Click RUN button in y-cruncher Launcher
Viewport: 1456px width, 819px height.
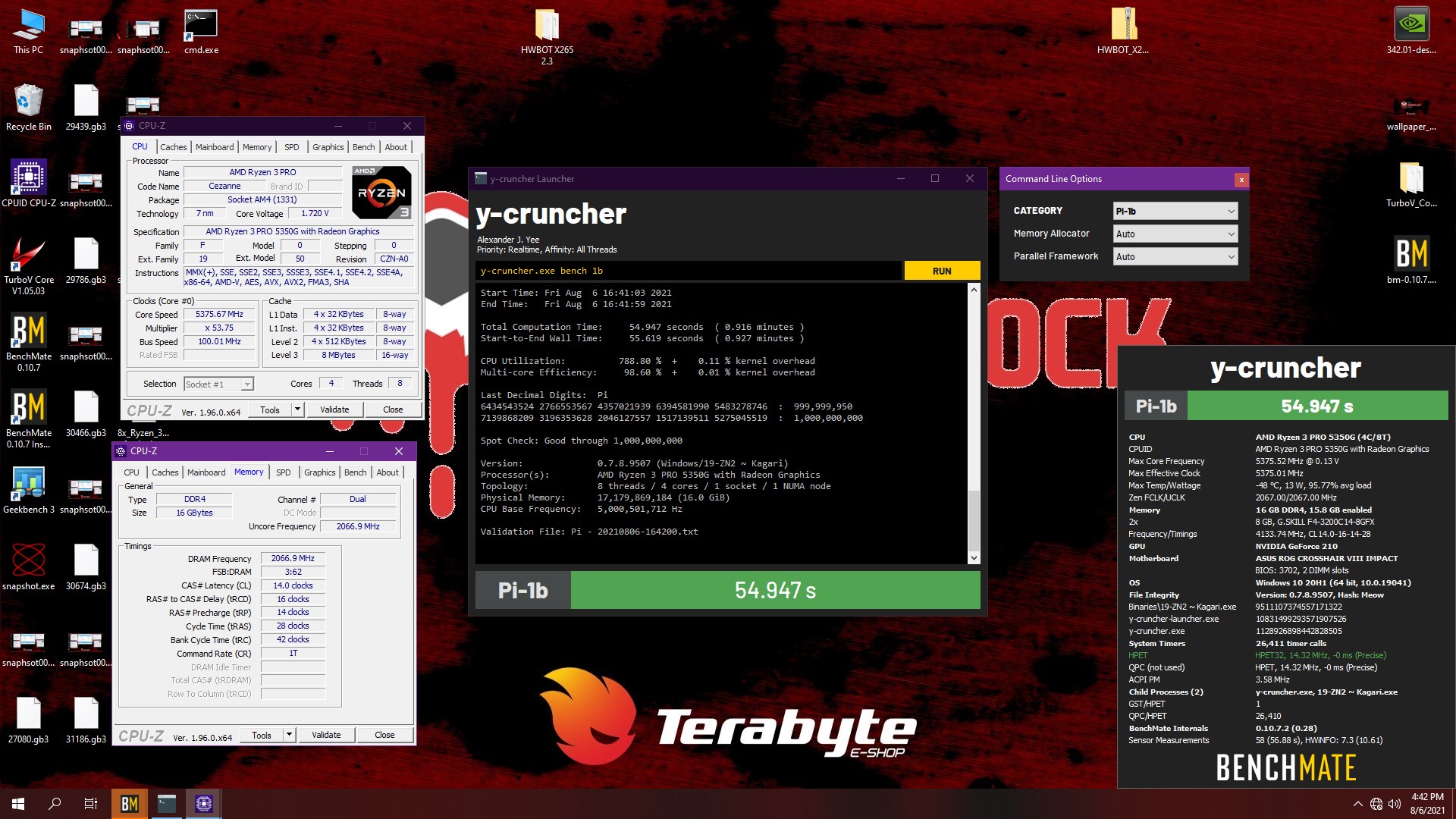tap(942, 271)
